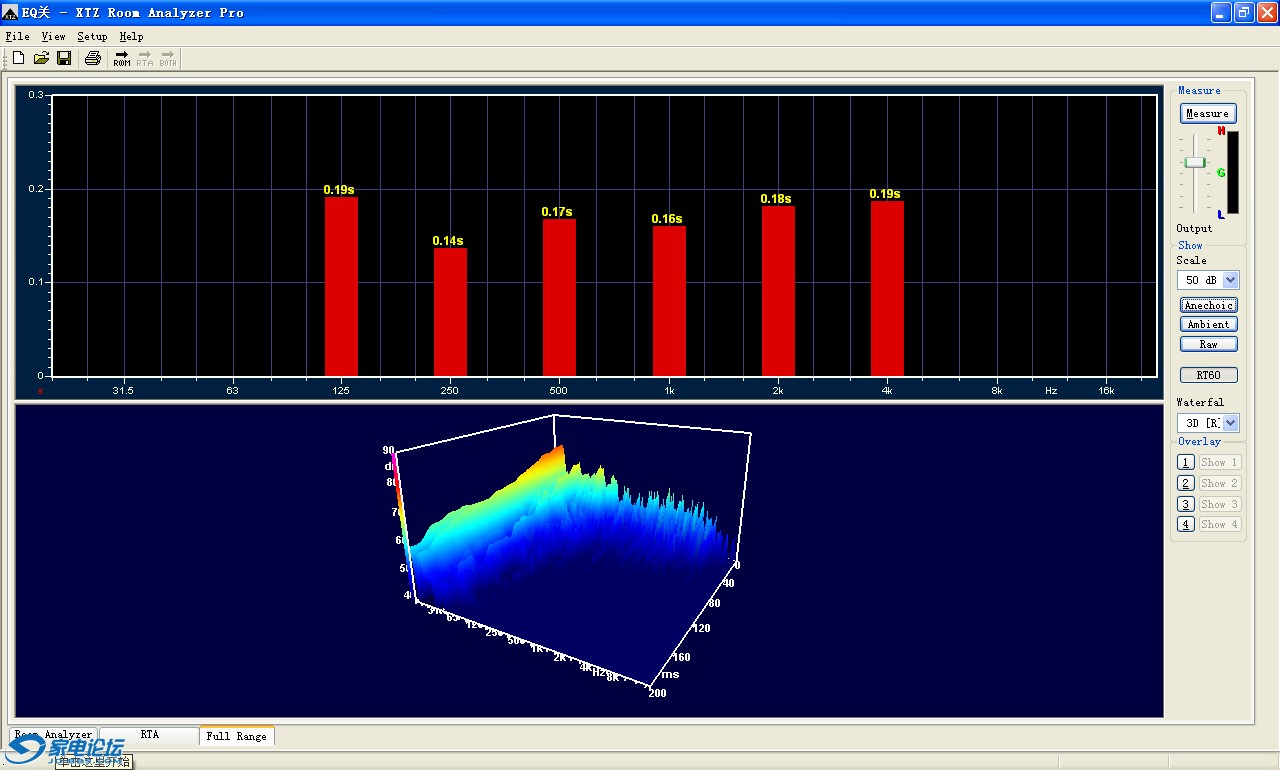The height and width of the screenshot is (770, 1280).
Task: Select the BOTH arrow toolbar button
Action: (x=168, y=58)
